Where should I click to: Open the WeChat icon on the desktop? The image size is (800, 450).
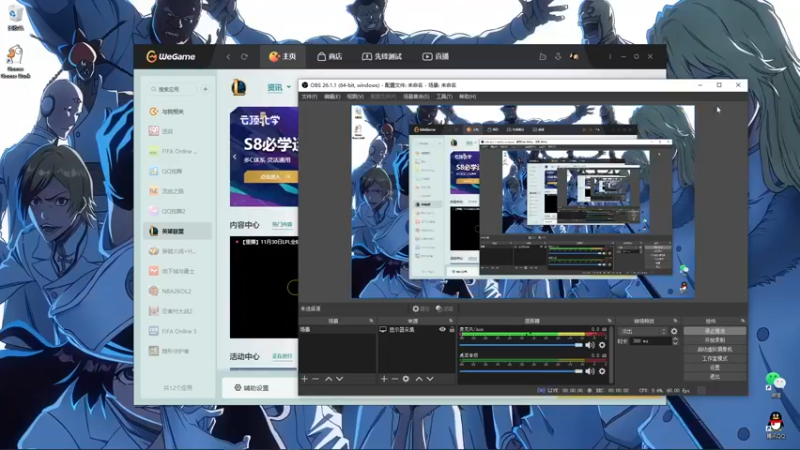pyautogui.click(x=776, y=385)
